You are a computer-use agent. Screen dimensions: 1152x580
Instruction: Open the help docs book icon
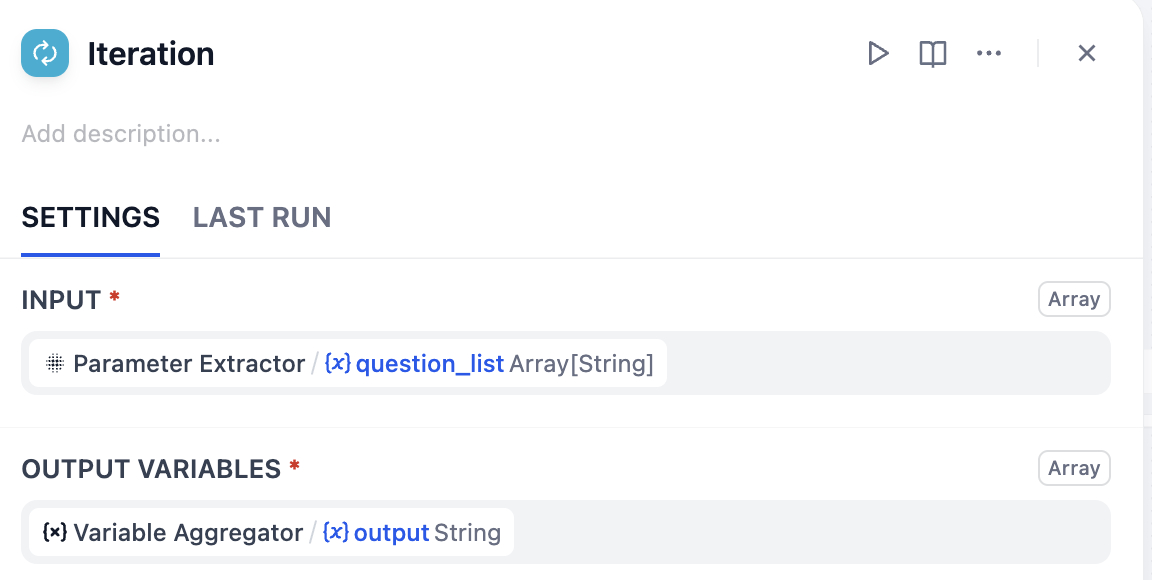pyautogui.click(x=933, y=53)
